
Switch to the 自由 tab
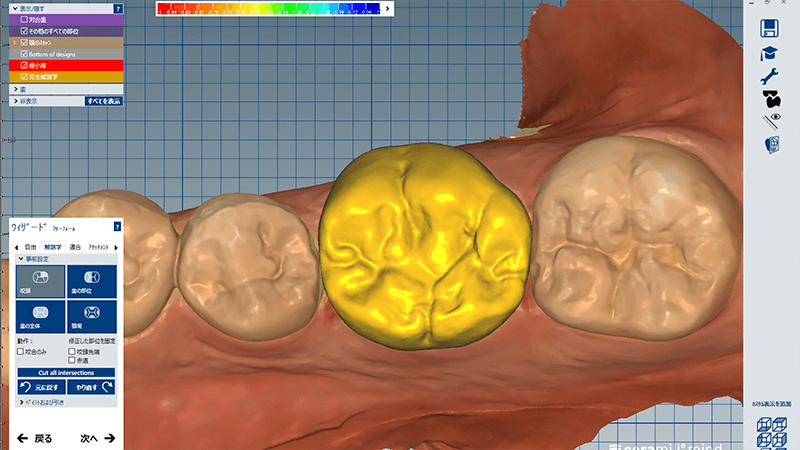click(x=30, y=246)
